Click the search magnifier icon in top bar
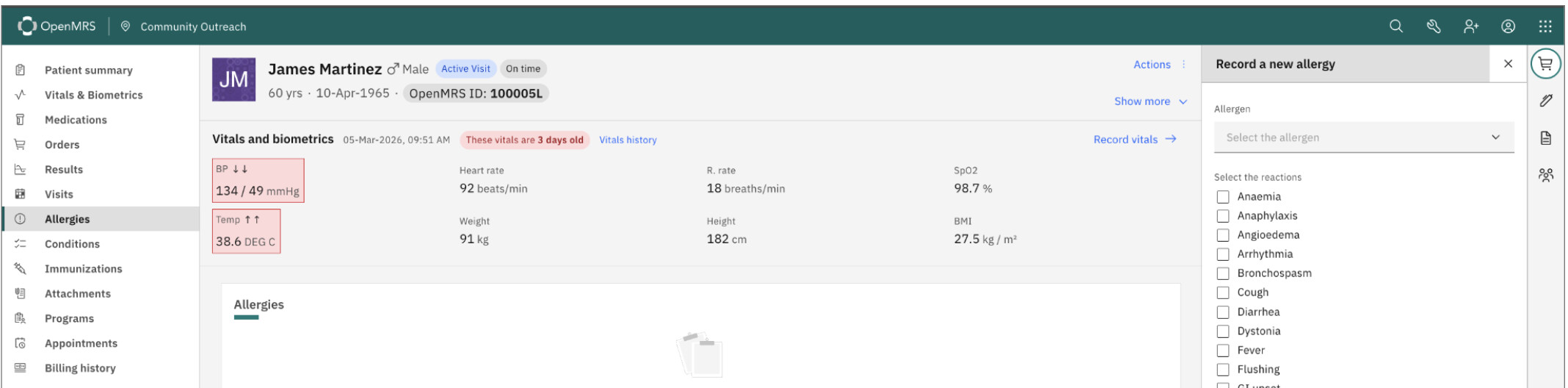The height and width of the screenshot is (388, 1568). [x=1395, y=26]
